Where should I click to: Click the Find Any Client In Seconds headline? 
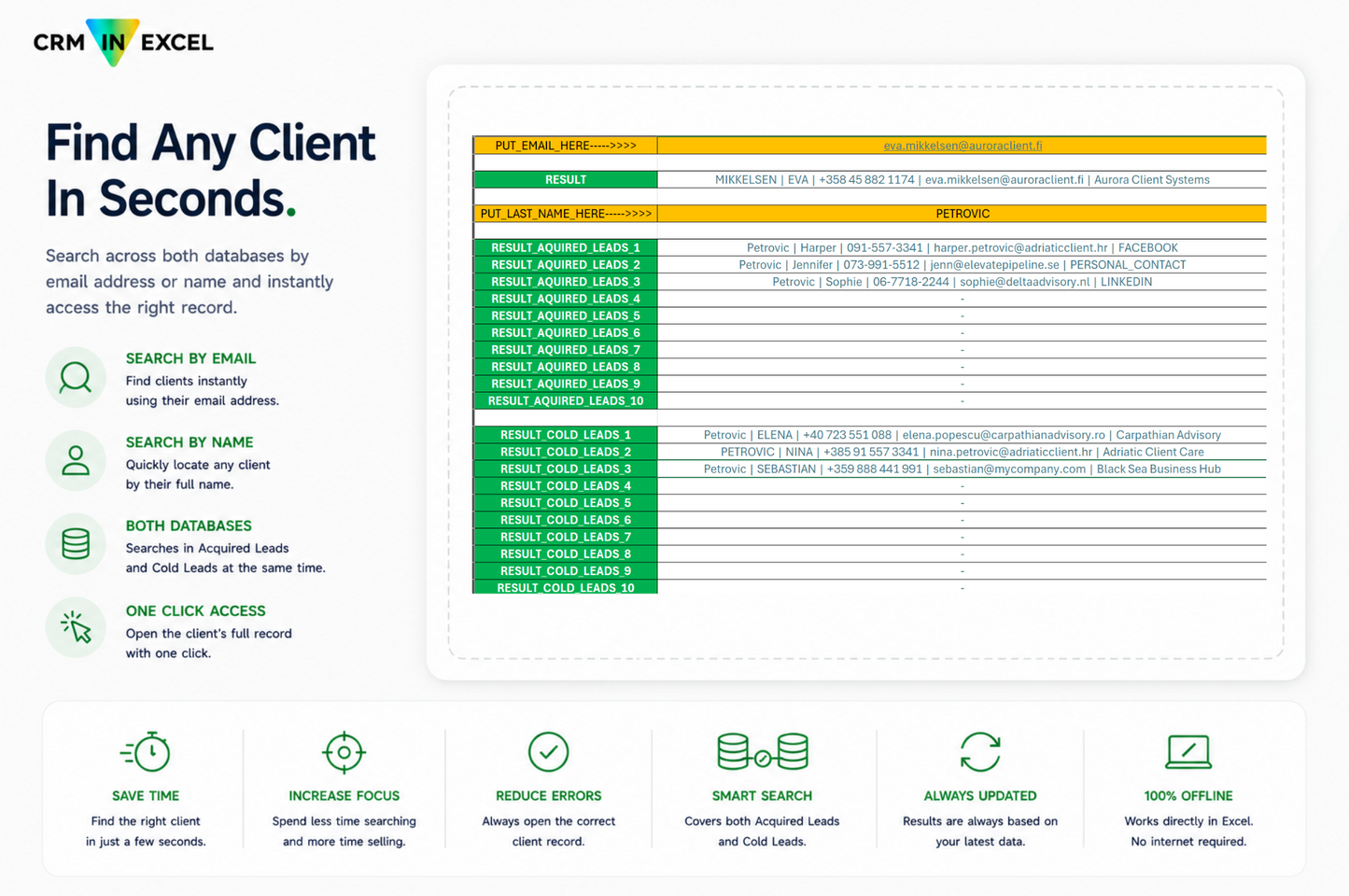[x=211, y=171]
